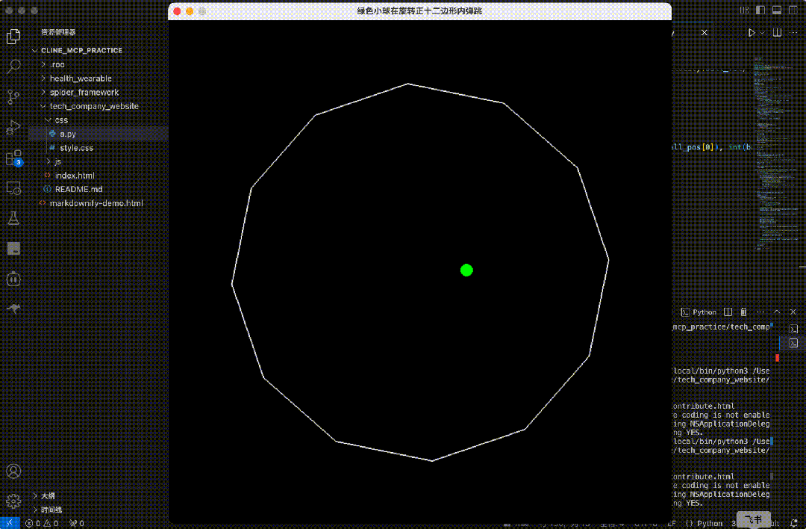Open the Explorer view in activity bar
The width and height of the screenshot is (807, 529).
[x=14, y=37]
